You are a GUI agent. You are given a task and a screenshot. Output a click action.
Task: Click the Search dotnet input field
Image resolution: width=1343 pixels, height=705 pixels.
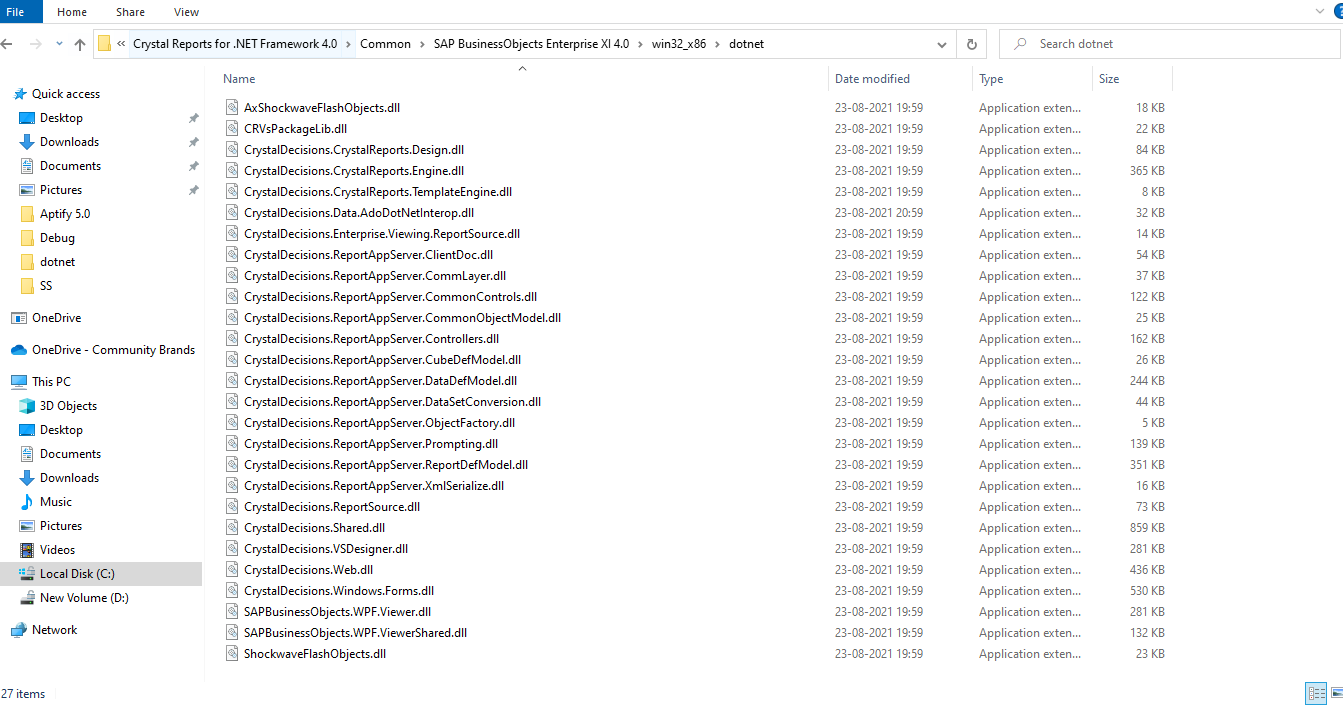pyautogui.click(x=1170, y=44)
